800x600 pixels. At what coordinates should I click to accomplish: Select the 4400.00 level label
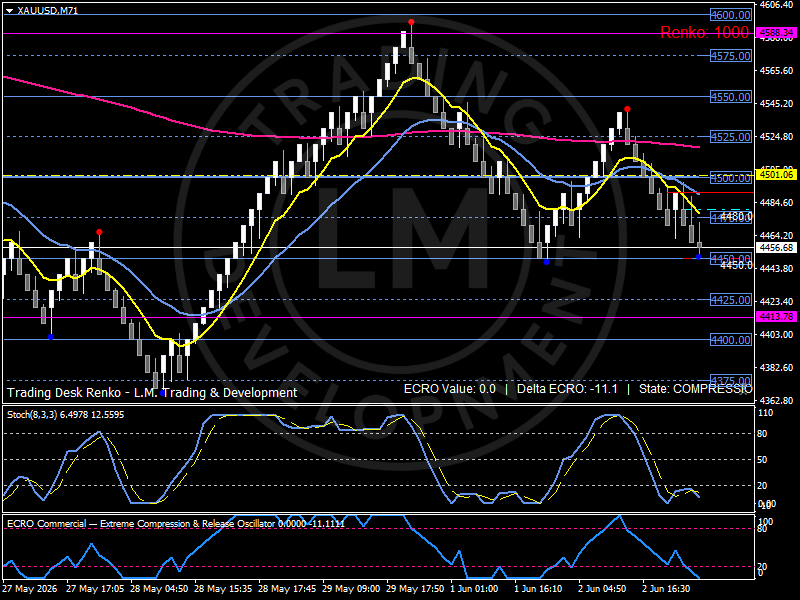[x=731, y=340]
